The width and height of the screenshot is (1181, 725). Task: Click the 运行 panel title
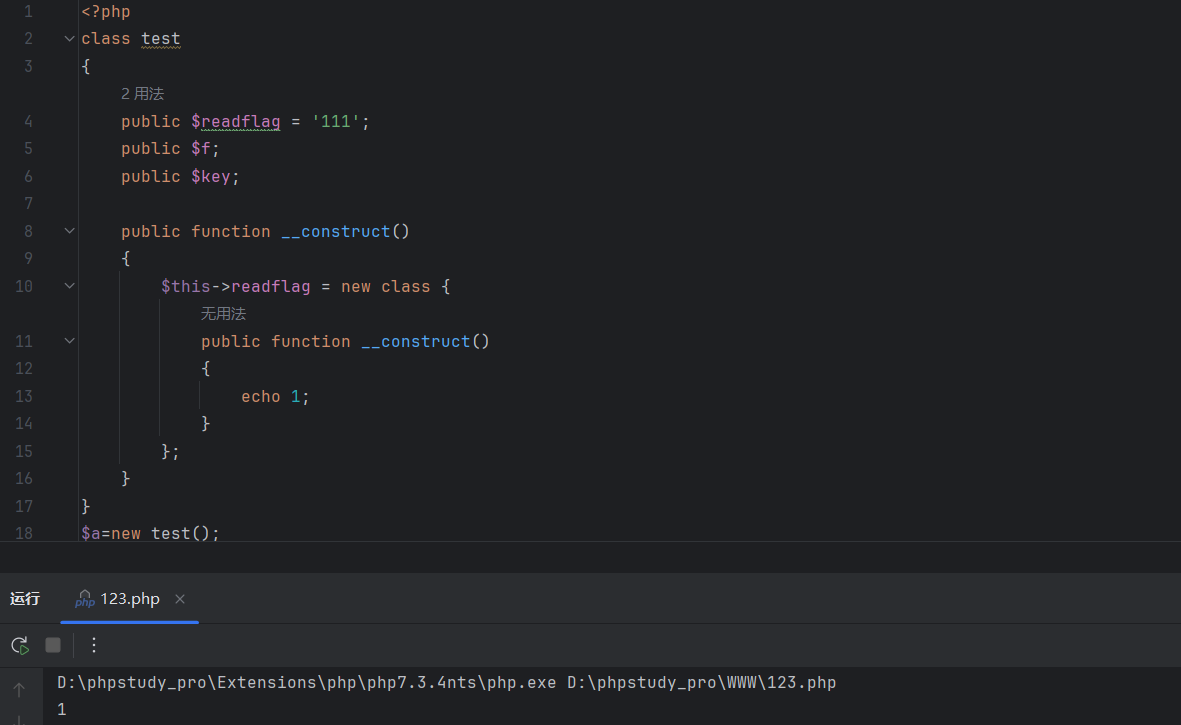click(25, 599)
